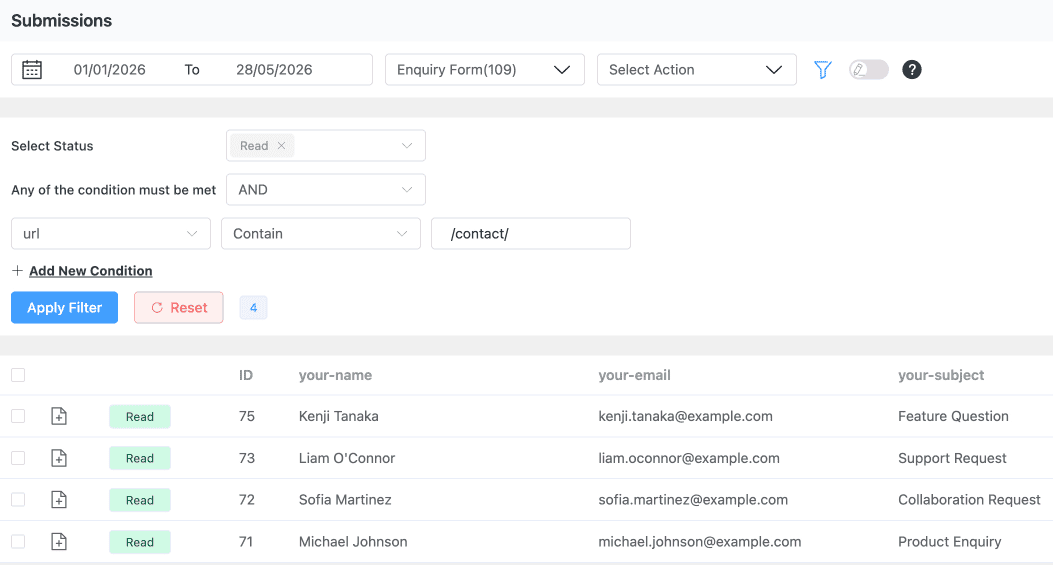Select checkbox for submission 73
The width and height of the screenshot is (1053, 565).
tap(18, 458)
